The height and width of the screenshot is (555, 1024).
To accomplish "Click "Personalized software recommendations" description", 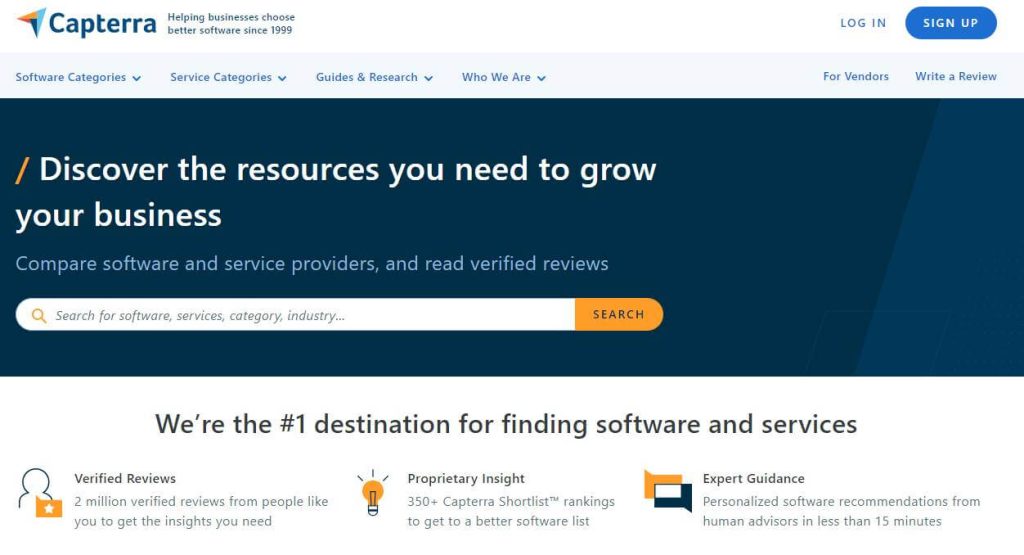I will (841, 511).
